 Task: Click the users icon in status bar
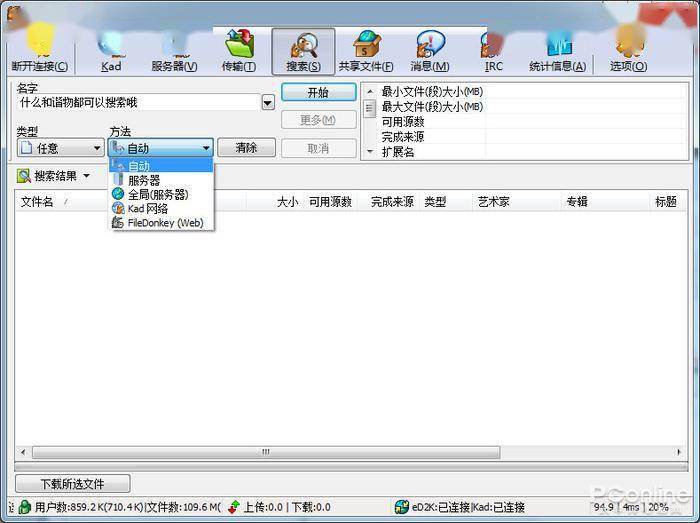coord(25,507)
